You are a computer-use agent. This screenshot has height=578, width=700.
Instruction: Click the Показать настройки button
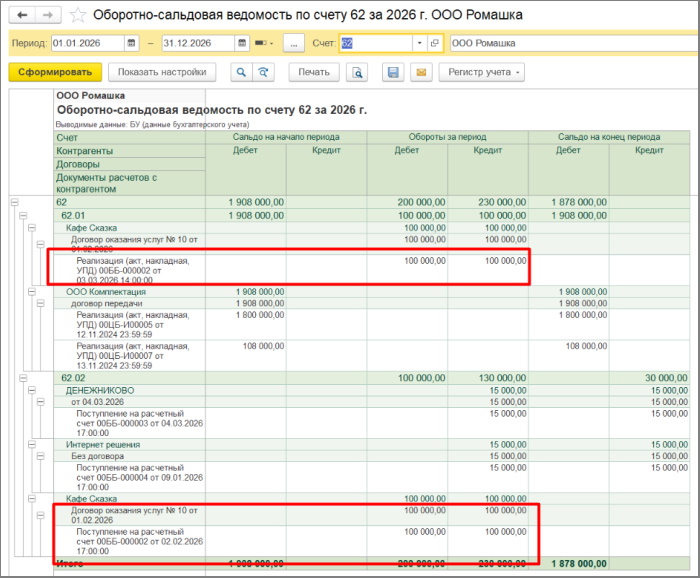click(x=162, y=72)
